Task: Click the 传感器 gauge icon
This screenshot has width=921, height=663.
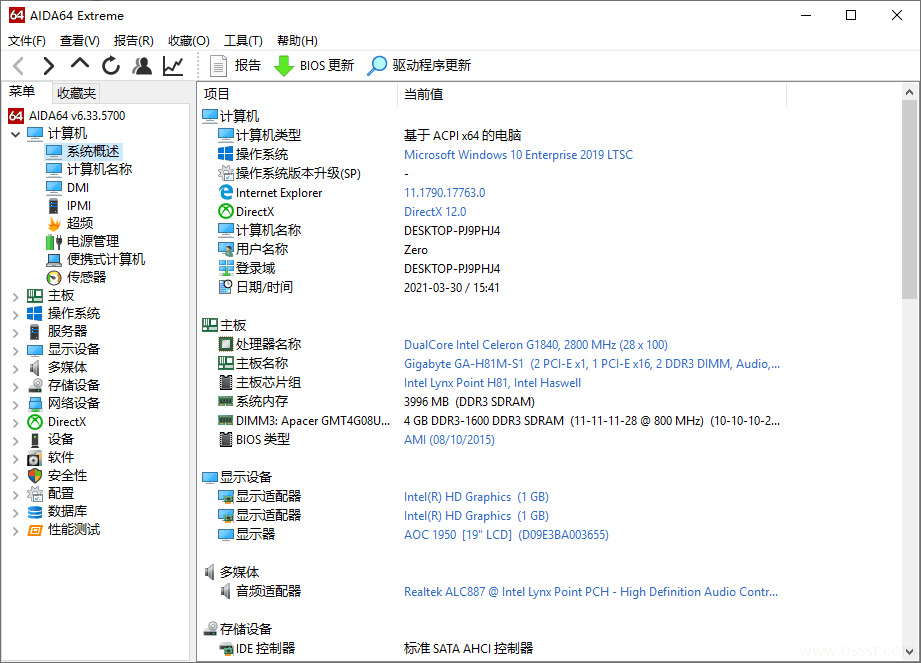Action: pos(54,278)
